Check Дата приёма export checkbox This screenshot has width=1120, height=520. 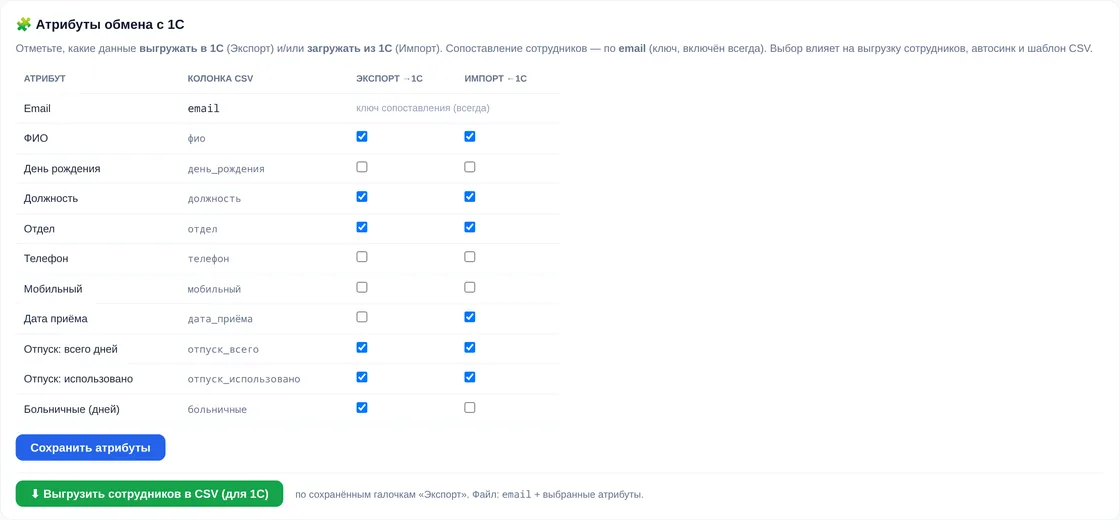point(362,317)
